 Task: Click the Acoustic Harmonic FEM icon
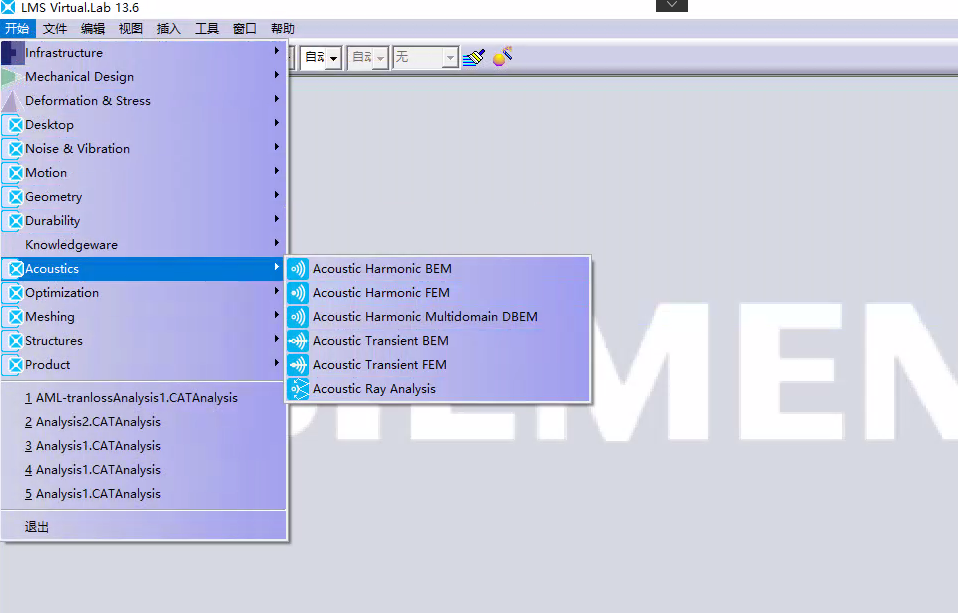tap(298, 293)
